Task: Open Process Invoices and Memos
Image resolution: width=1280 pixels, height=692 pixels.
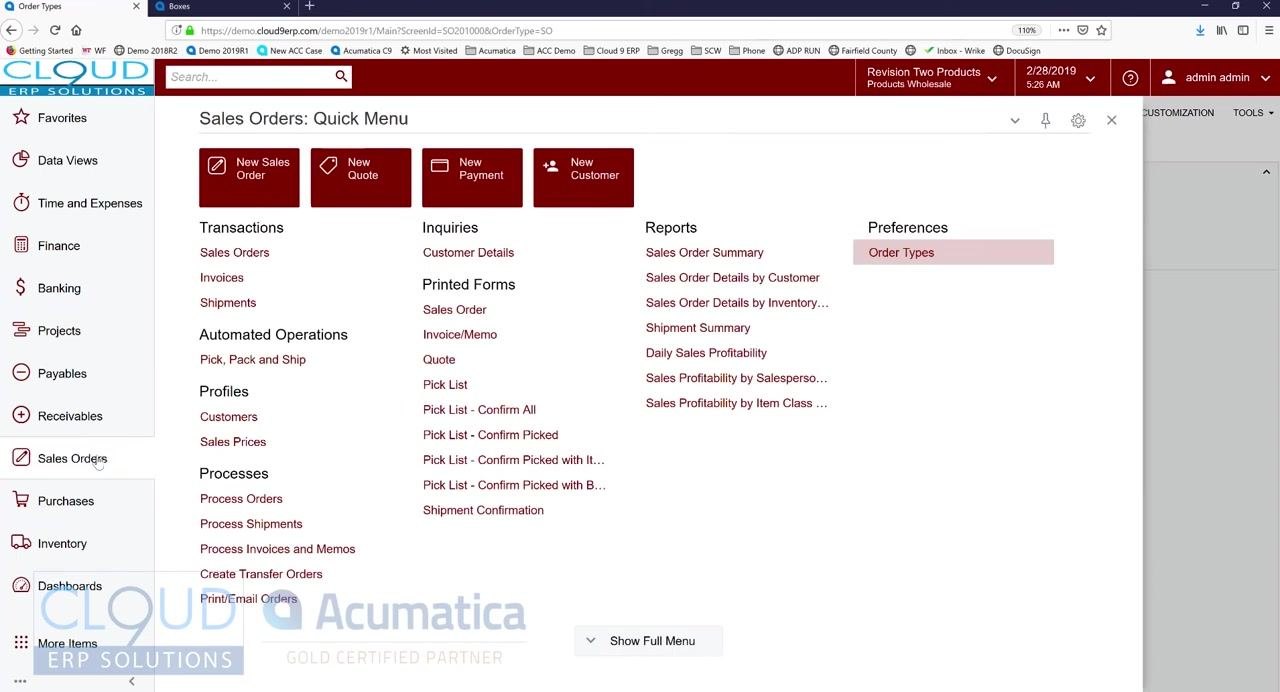Action: [278, 549]
